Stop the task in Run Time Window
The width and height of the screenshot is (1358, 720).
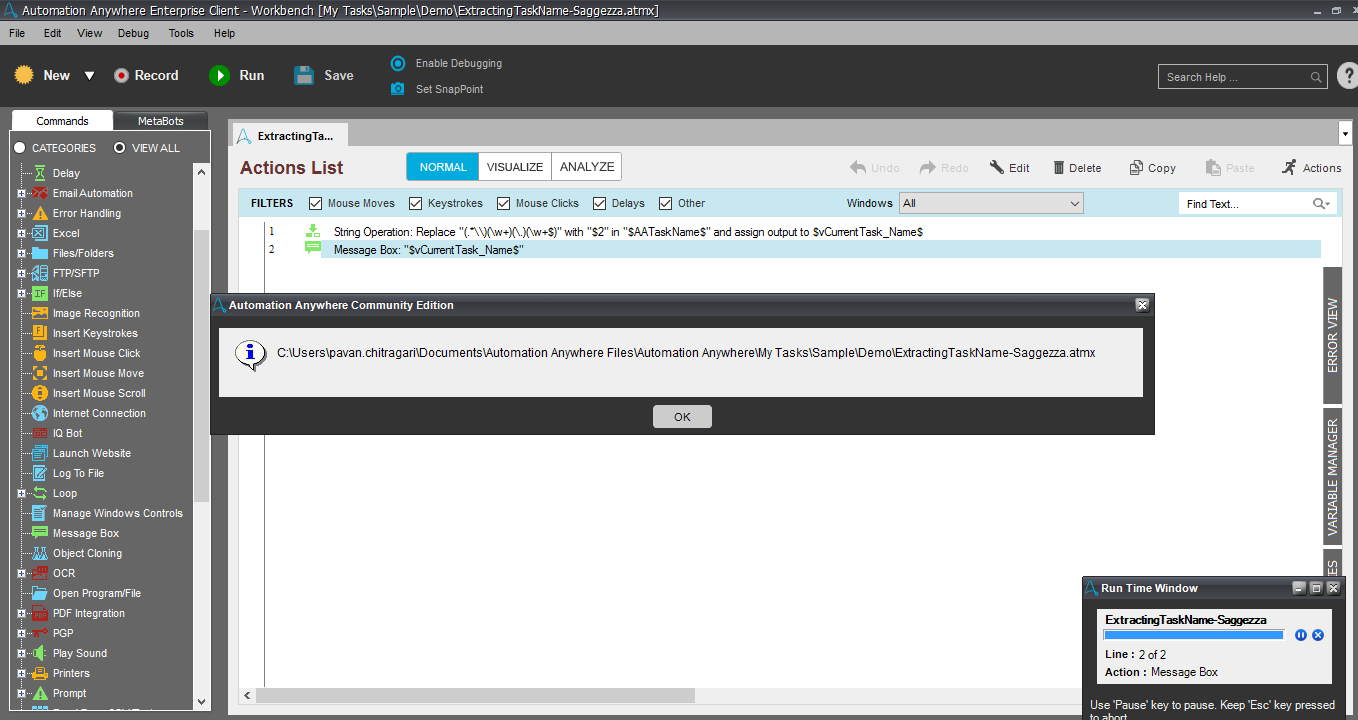pos(1318,635)
